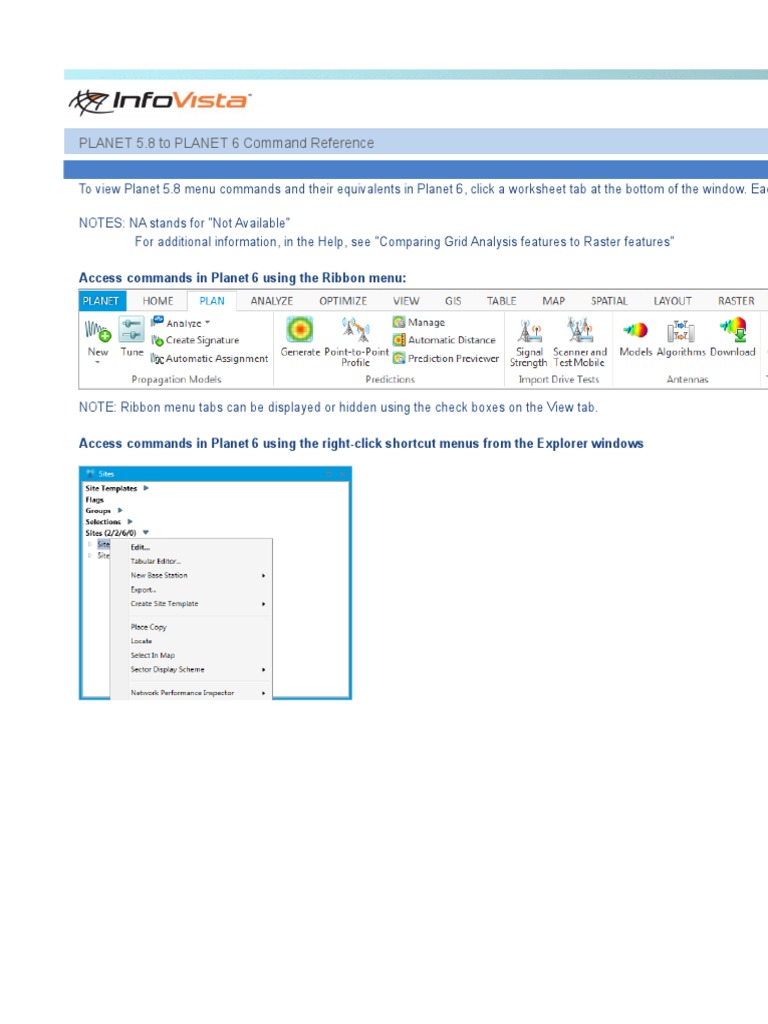
Task: Click the Sites (2/2/6/0) heading text
Action: (x=110, y=533)
